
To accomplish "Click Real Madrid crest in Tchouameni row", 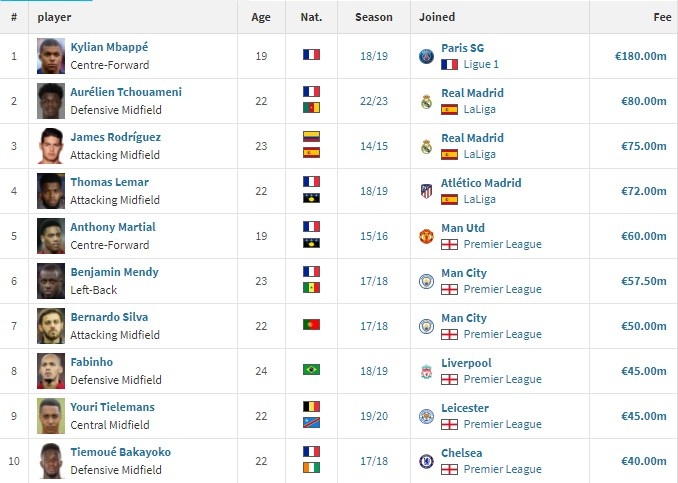I will point(426,101).
